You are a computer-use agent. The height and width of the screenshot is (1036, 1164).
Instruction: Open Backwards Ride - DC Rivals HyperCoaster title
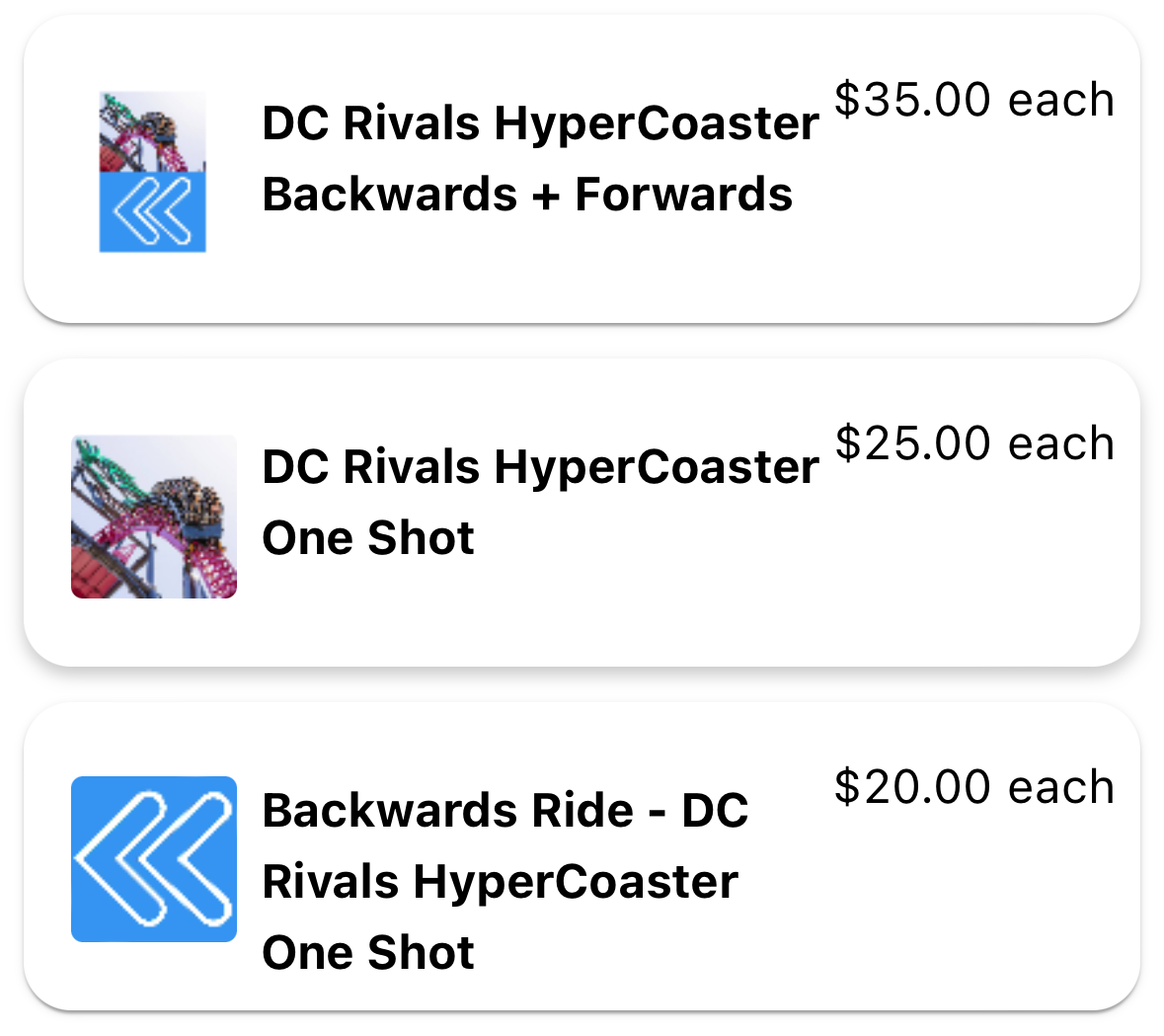[504, 881]
